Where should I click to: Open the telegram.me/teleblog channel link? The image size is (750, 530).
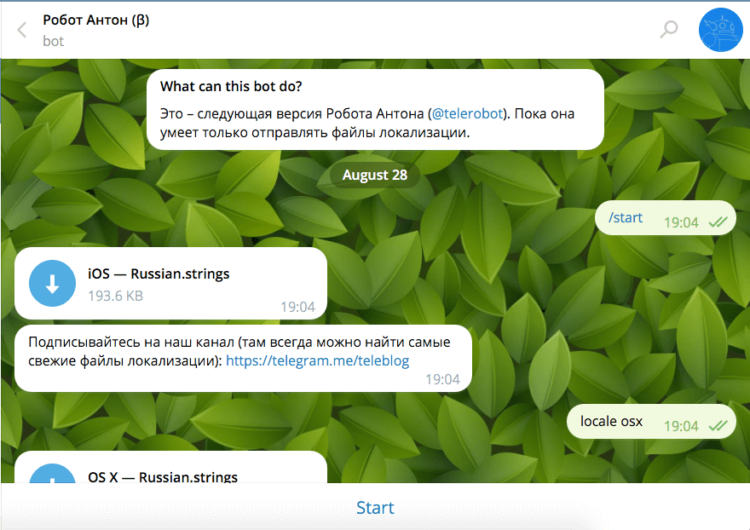click(318, 360)
